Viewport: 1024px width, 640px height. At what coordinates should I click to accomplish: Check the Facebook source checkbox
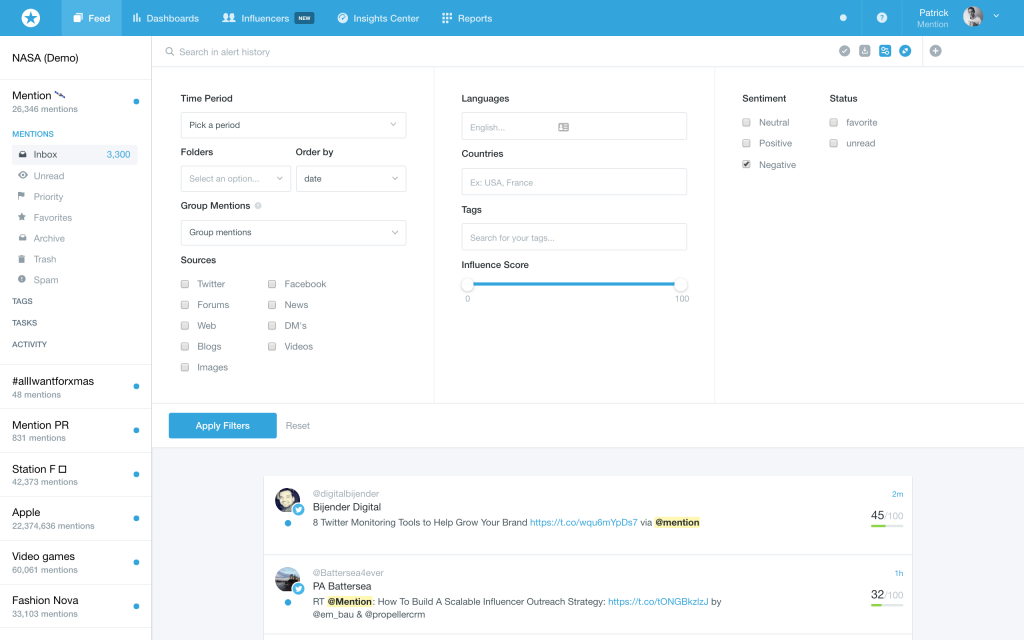click(x=272, y=284)
